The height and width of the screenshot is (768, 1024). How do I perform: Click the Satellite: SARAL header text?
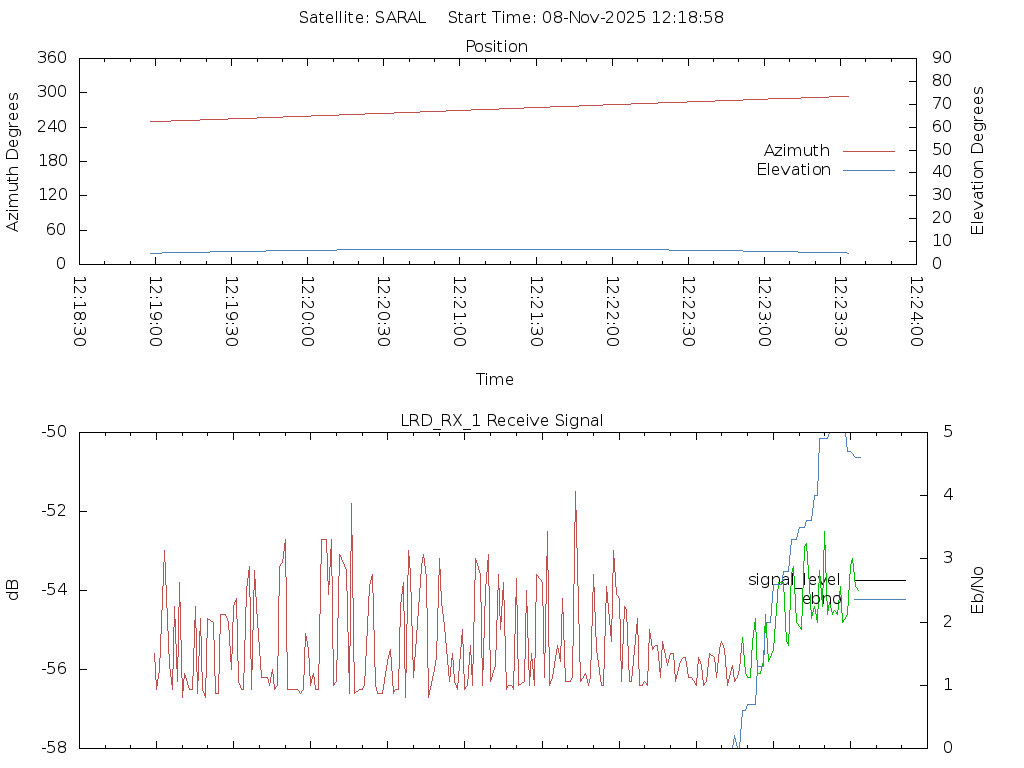(x=362, y=17)
